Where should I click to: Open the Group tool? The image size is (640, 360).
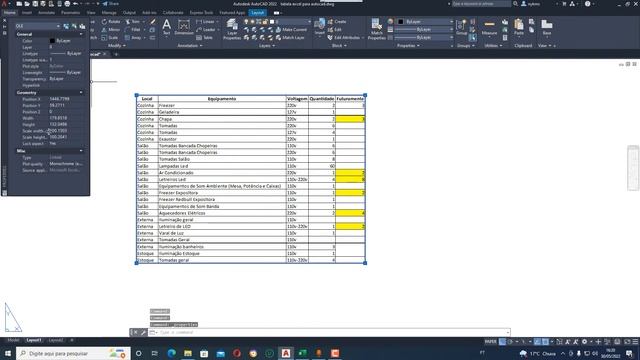461,27
